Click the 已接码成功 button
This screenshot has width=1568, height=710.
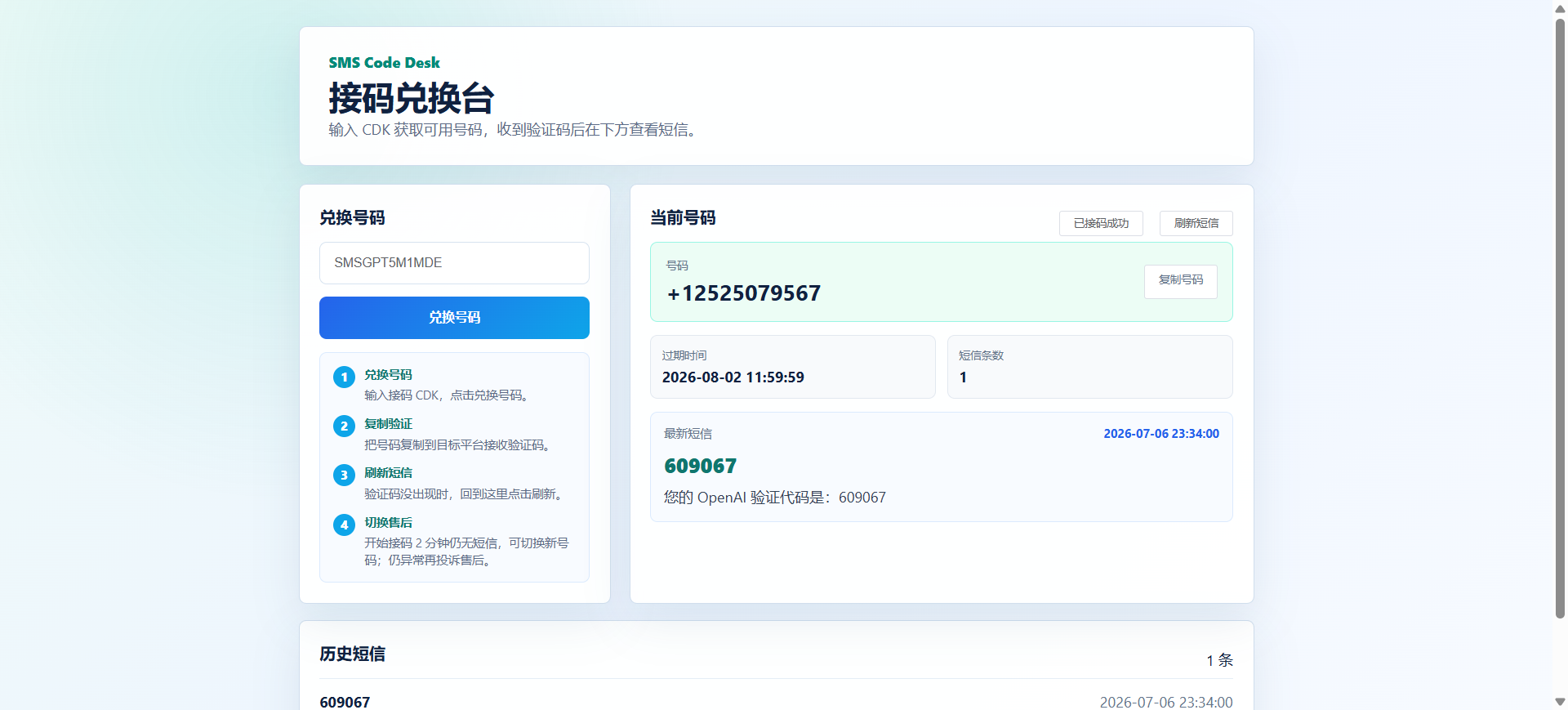(1101, 223)
